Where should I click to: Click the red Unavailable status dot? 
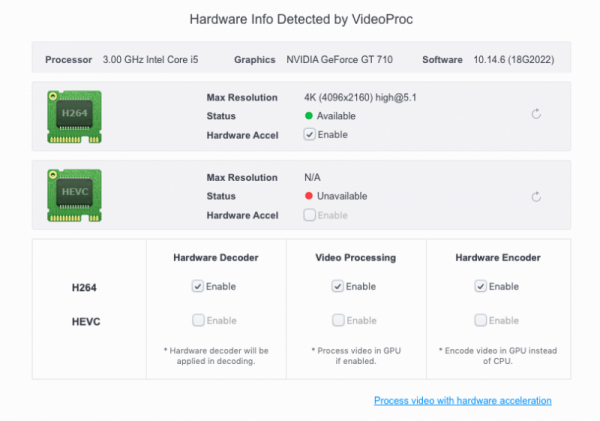(x=309, y=197)
